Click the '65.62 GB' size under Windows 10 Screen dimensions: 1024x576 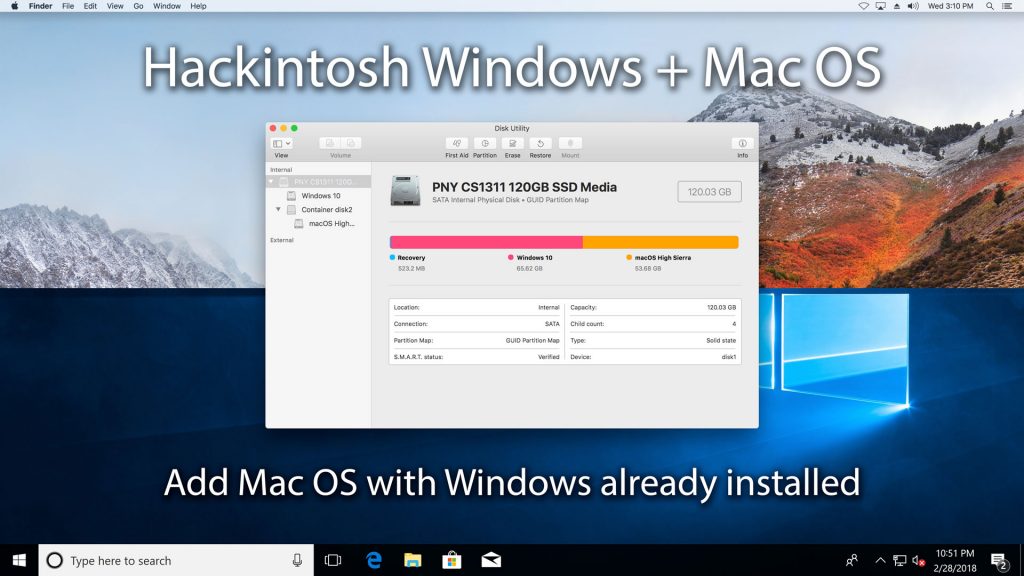[x=530, y=268]
